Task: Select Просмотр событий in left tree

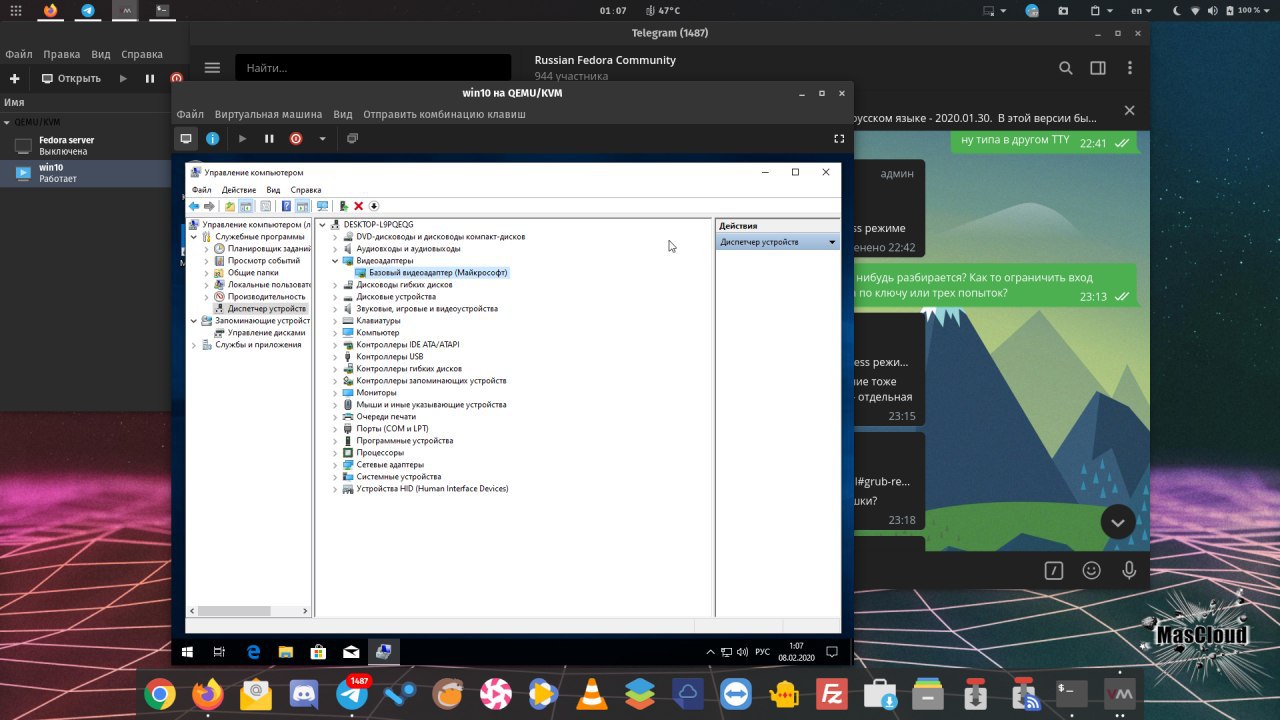Action: point(263,260)
